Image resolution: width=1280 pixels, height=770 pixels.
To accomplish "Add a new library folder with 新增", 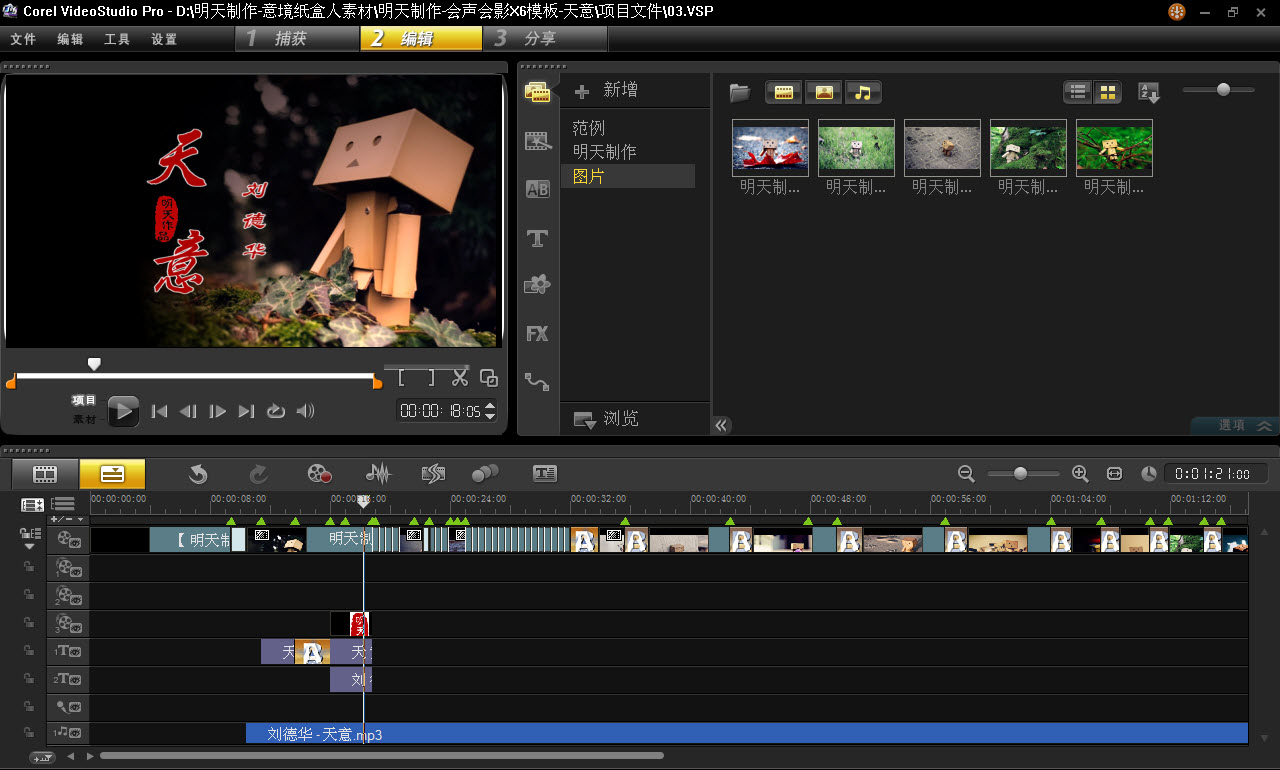I will (x=606, y=91).
